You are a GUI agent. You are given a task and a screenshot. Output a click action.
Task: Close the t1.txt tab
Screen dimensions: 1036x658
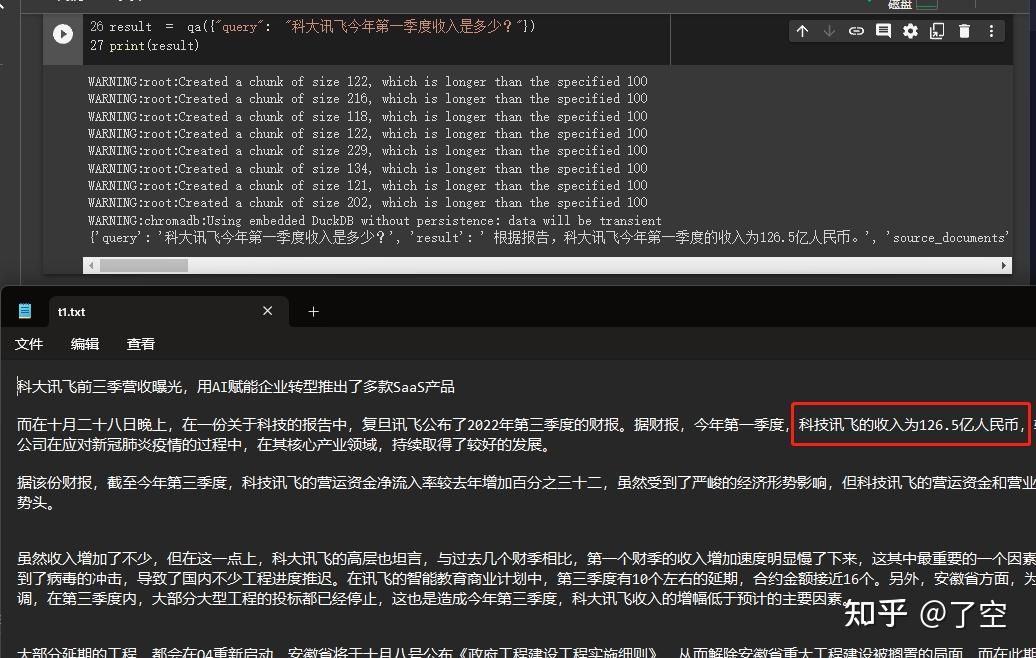point(267,311)
